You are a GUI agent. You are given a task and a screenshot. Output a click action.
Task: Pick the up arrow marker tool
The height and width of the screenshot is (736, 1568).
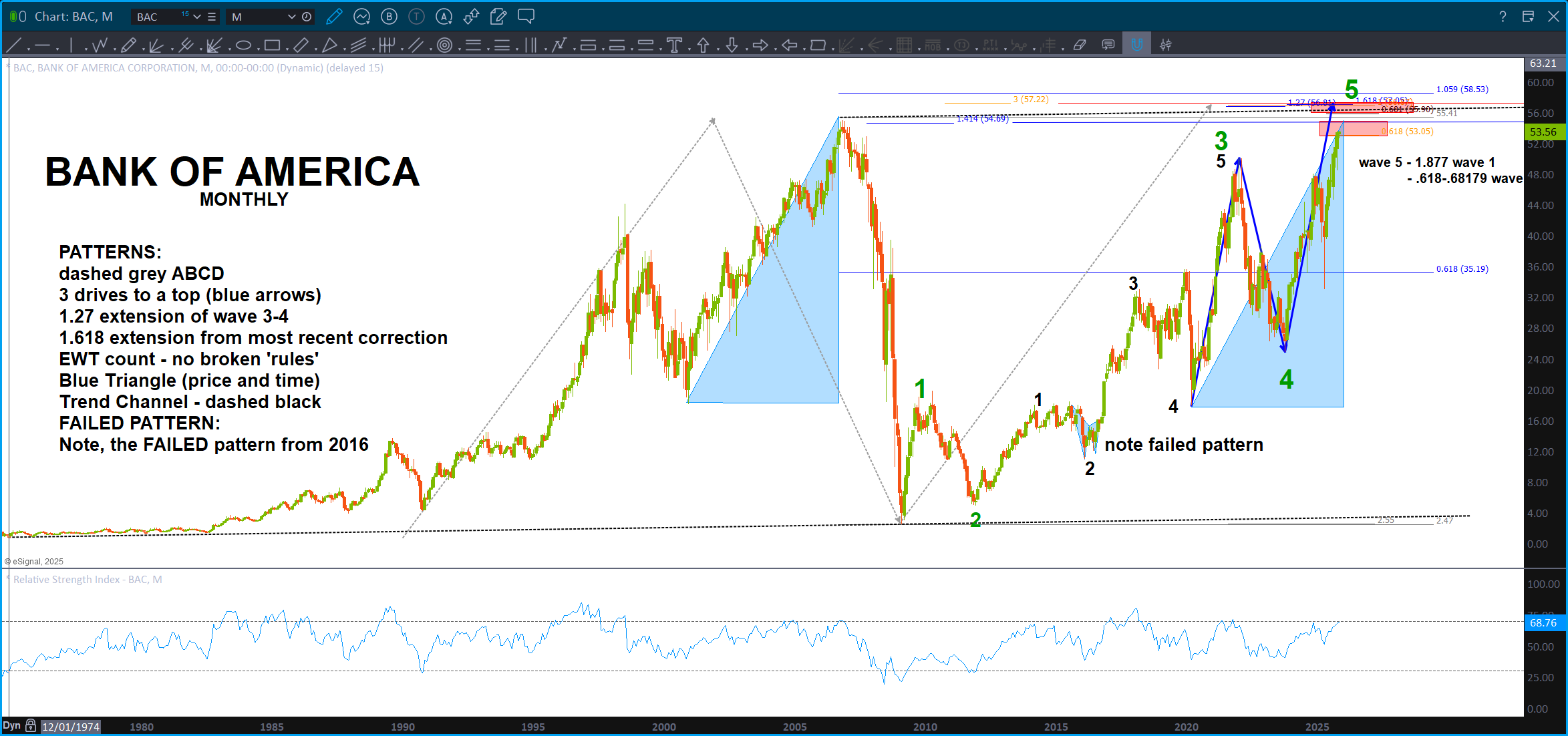click(x=703, y=45)
